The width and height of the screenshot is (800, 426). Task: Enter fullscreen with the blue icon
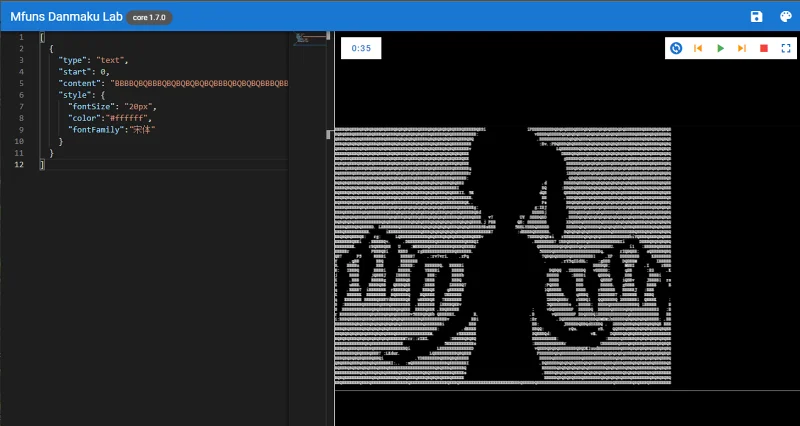[786, 48]
